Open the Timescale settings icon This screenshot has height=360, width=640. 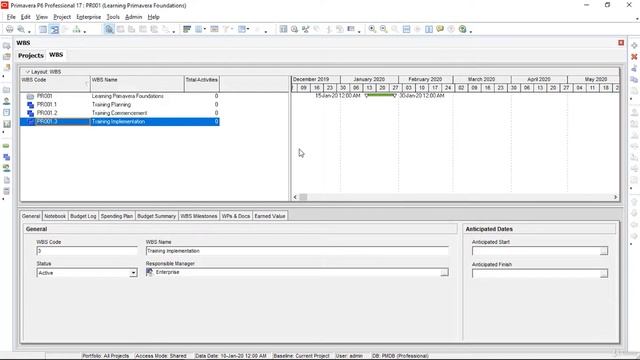pos(214,29)
